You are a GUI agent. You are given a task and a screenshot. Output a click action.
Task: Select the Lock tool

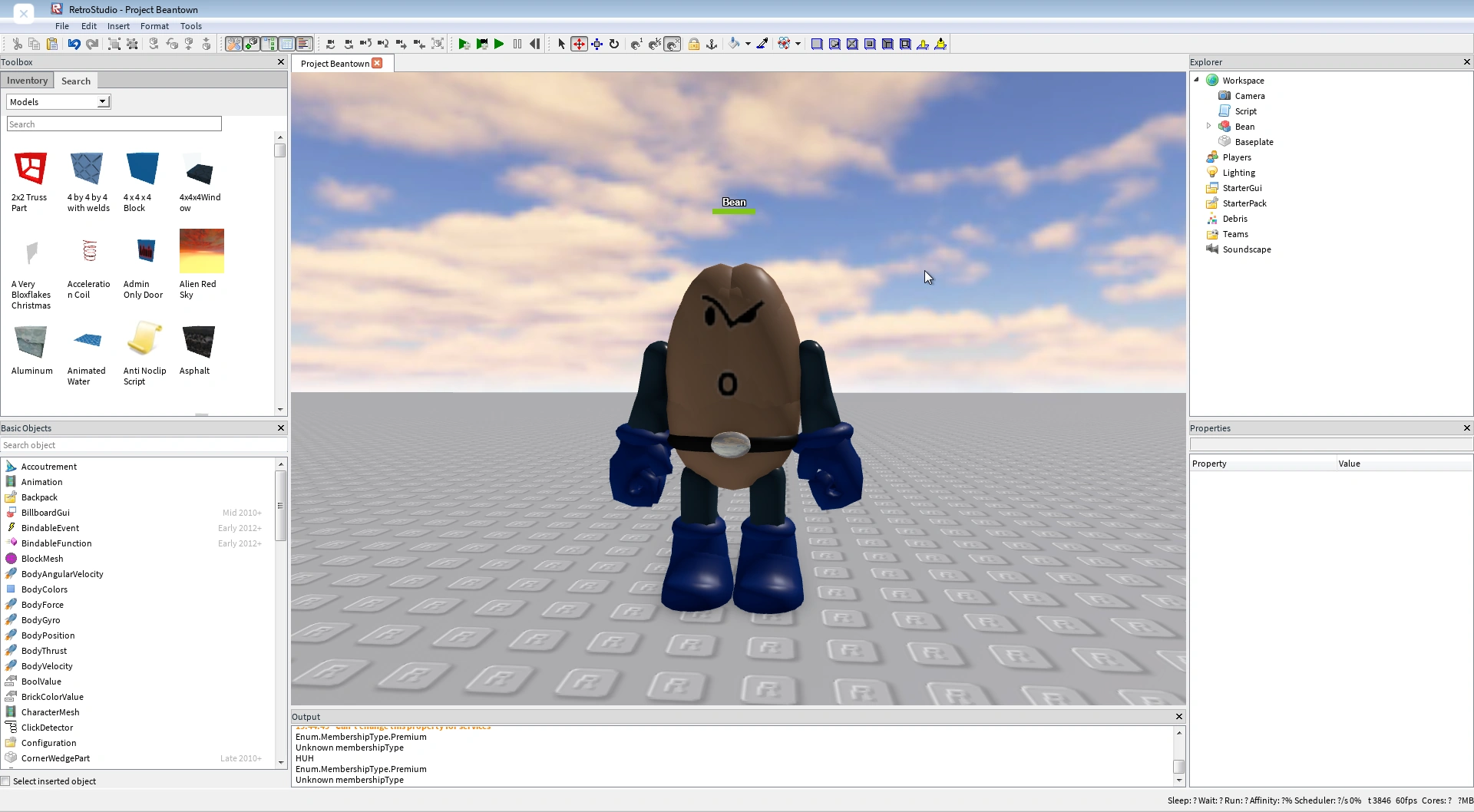tap(694, 44)
